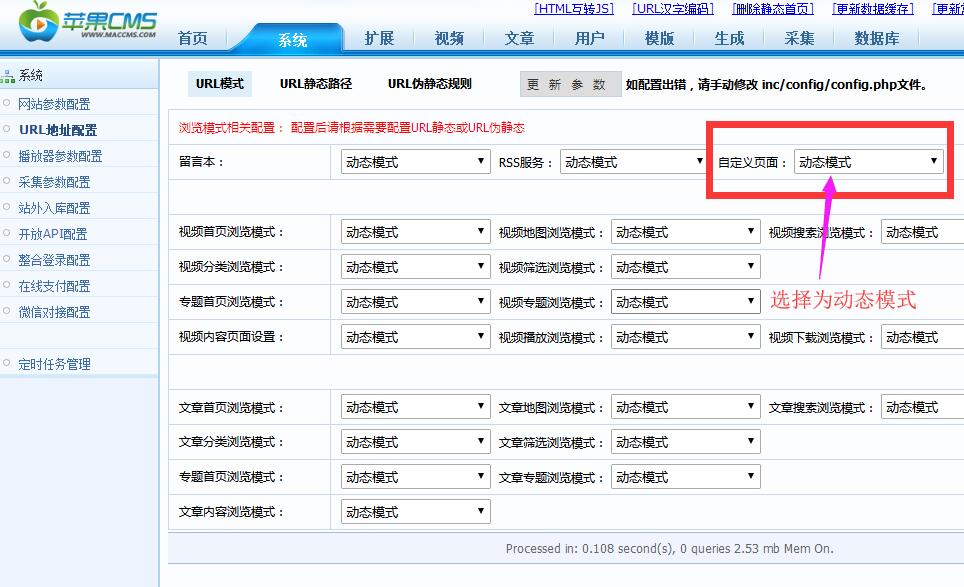Select 播放器参数配置 in the sidebar
Viewport: 964px width, 587px height.
(x=60, y=155)
